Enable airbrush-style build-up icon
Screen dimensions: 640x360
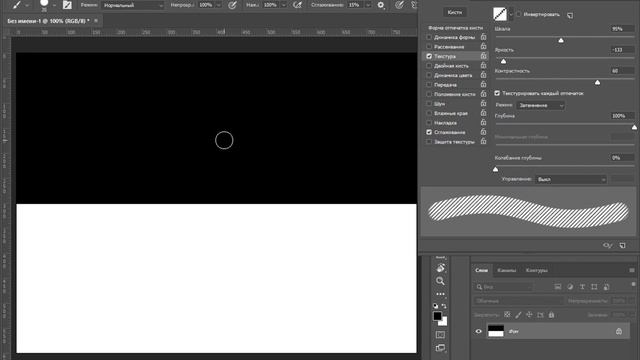298,5
